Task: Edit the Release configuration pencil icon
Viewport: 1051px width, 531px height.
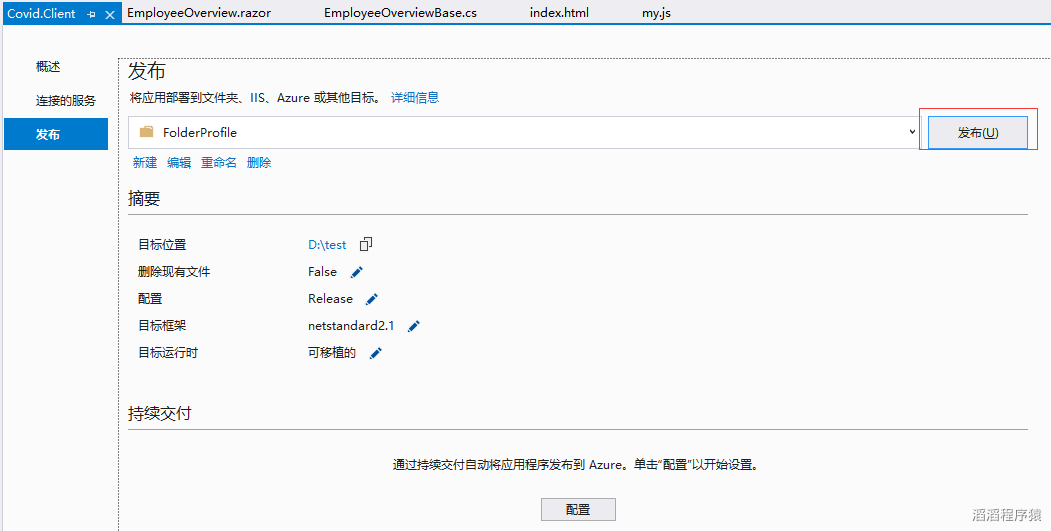Action: click(x=372, y=299)
